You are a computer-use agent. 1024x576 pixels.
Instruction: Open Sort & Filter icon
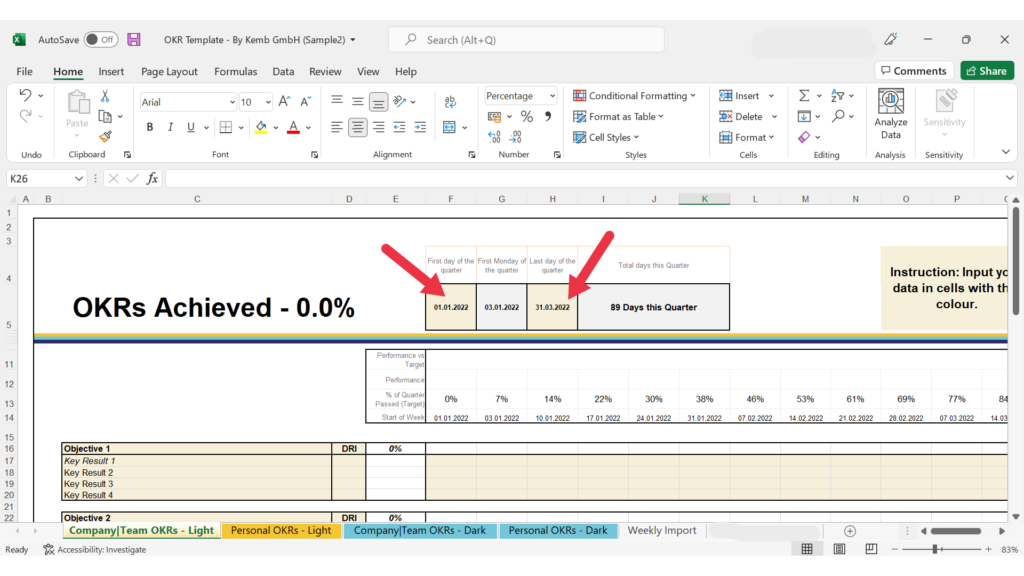(838, 96)
